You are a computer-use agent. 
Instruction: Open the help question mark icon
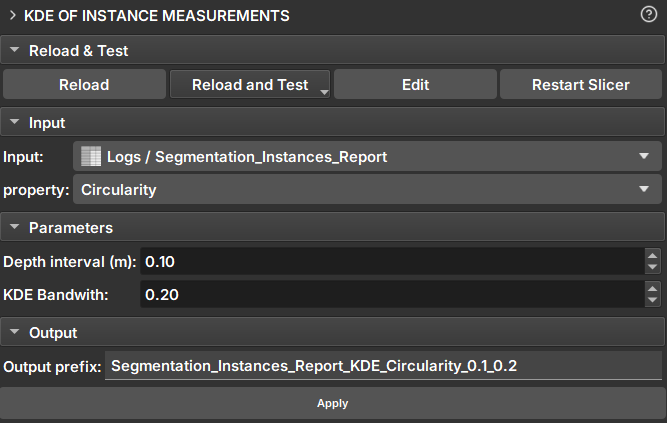click(648, 15)
